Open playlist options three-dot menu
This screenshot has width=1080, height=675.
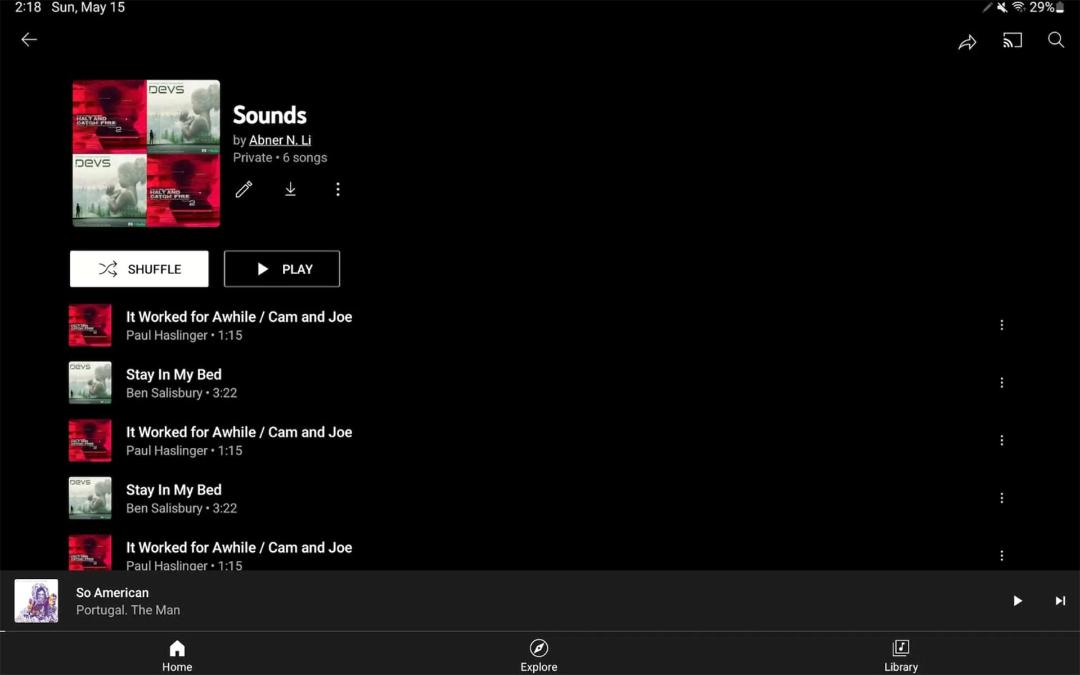[x=338, y=189]
